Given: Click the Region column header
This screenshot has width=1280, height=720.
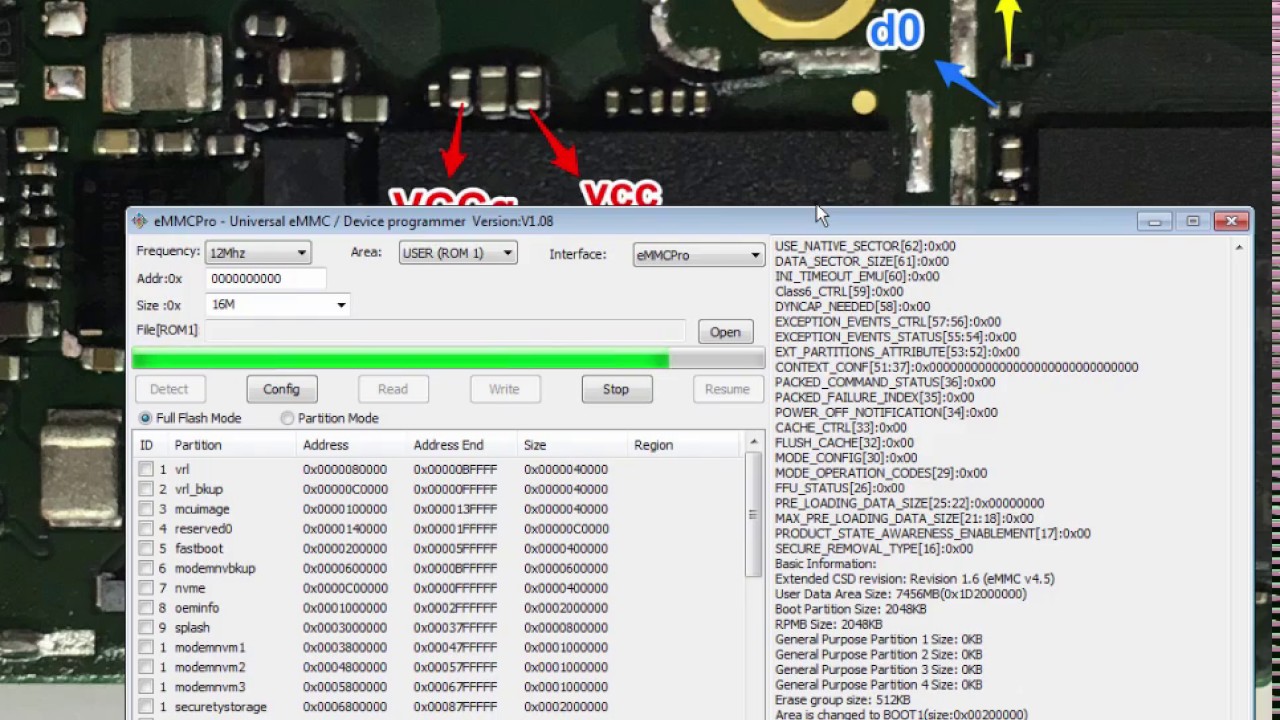Looking at the screenshot, I should tap(685, 445).
